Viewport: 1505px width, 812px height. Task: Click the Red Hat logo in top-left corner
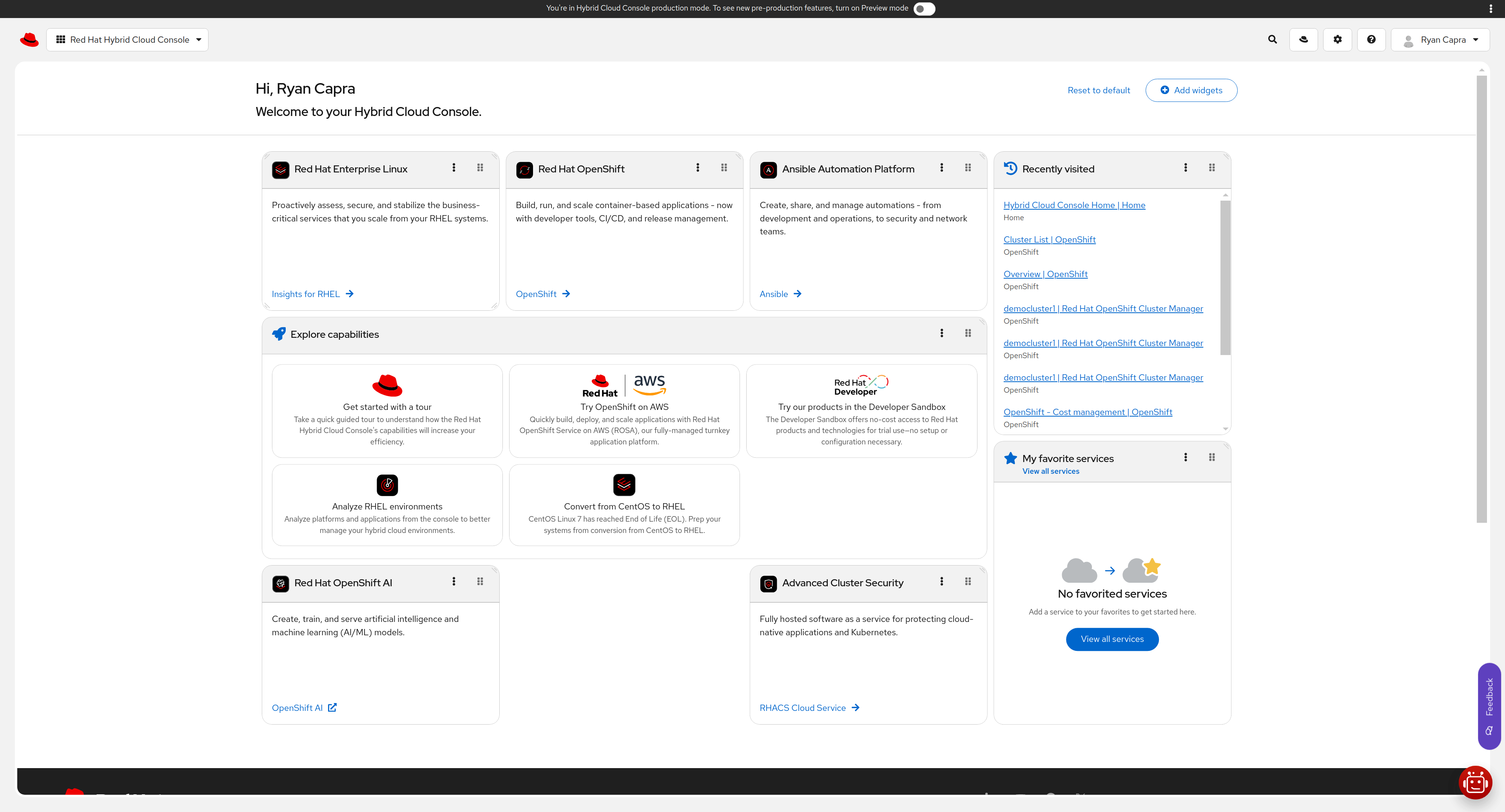29,39
